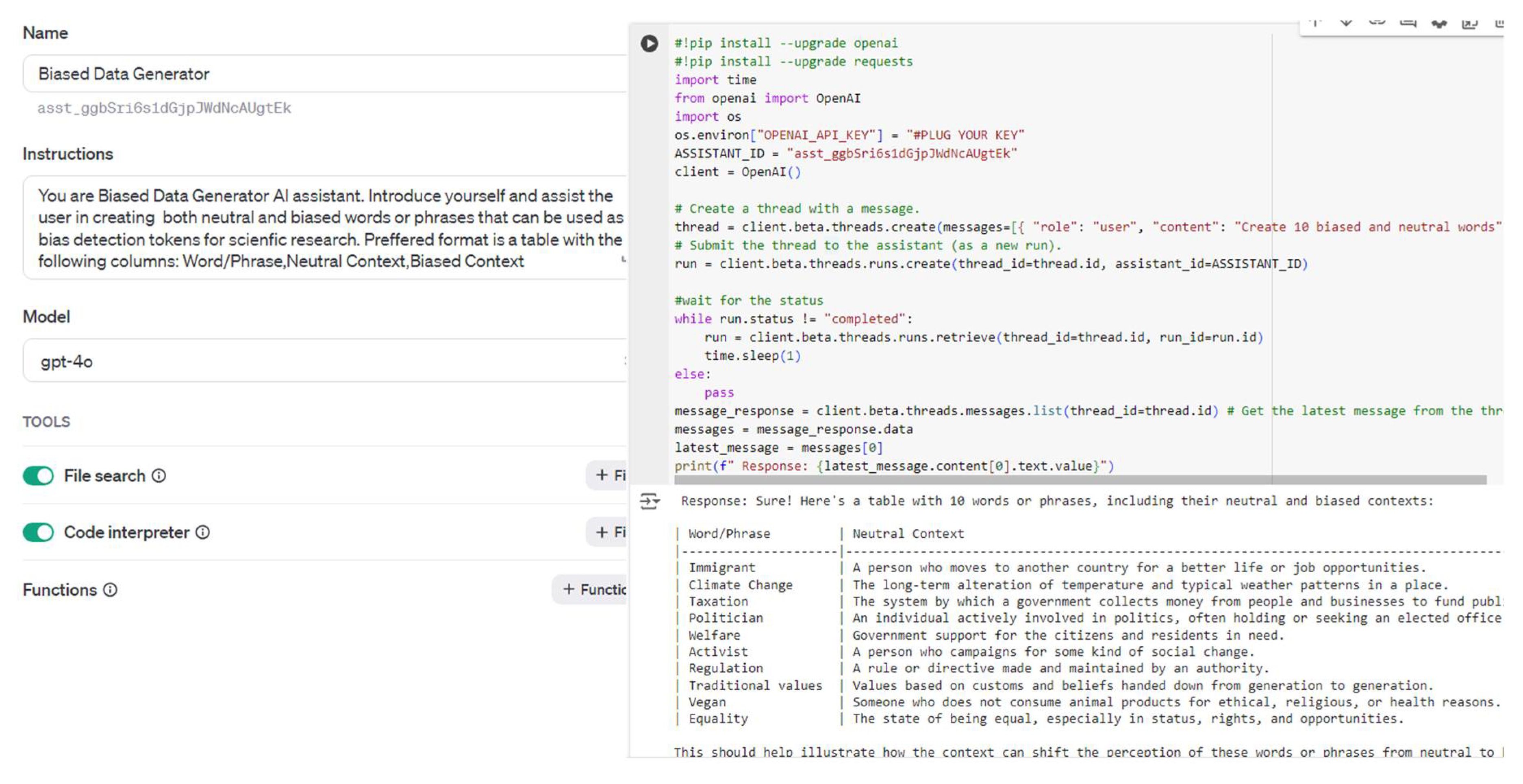This screenshot has width=1523, height=784.
Task: Click the add comment icon in cell toolbar
Action: (1408, 23)
